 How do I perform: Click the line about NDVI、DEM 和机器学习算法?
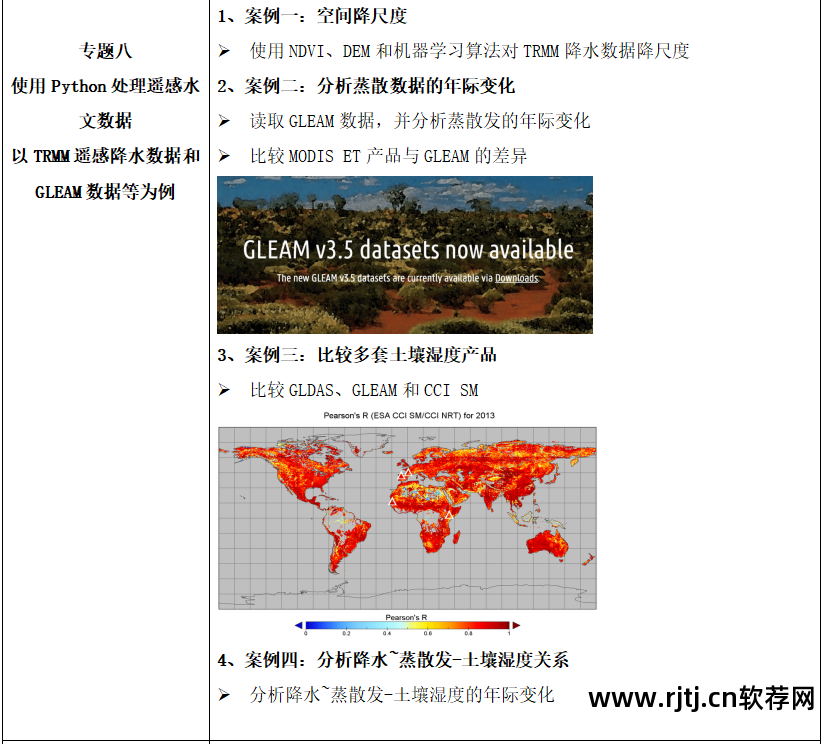click(x=469, y=51)
